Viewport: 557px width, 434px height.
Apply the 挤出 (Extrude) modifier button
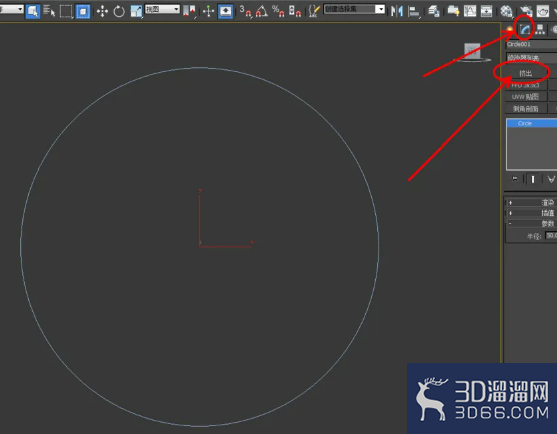click(x=526, y=73)
